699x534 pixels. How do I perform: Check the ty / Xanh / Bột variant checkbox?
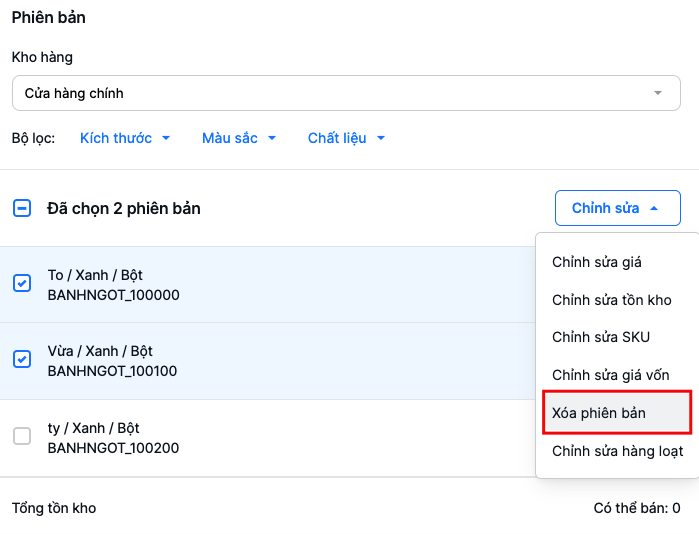point(22,436)
